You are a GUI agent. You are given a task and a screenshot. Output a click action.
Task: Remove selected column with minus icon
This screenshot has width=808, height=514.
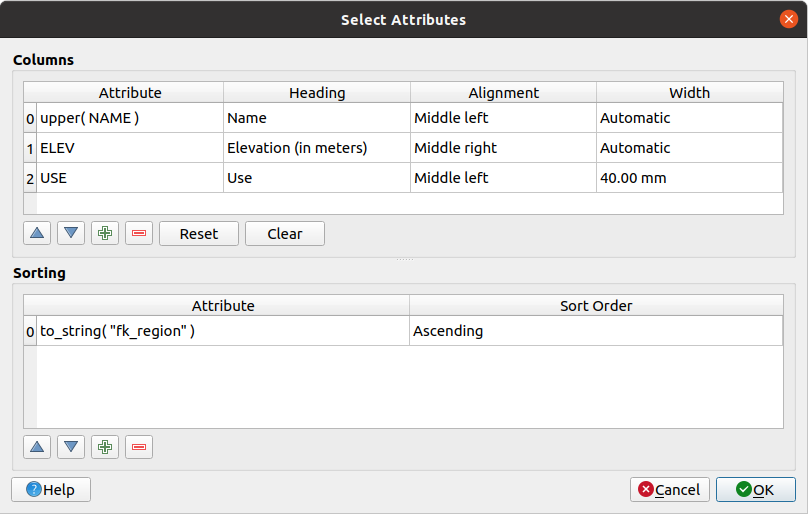click(139, 234)
